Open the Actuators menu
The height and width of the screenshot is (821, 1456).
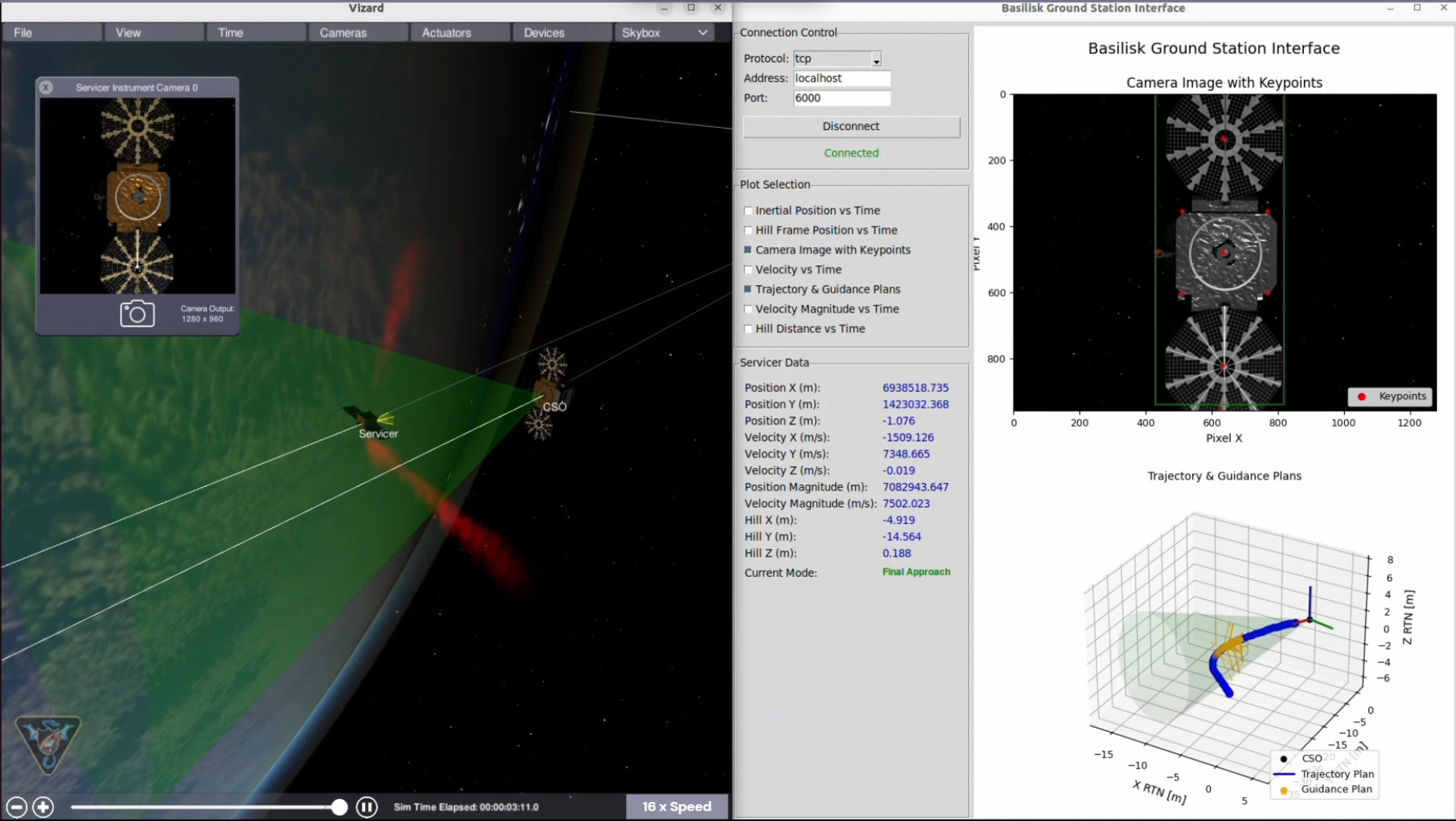pos(446,32)
